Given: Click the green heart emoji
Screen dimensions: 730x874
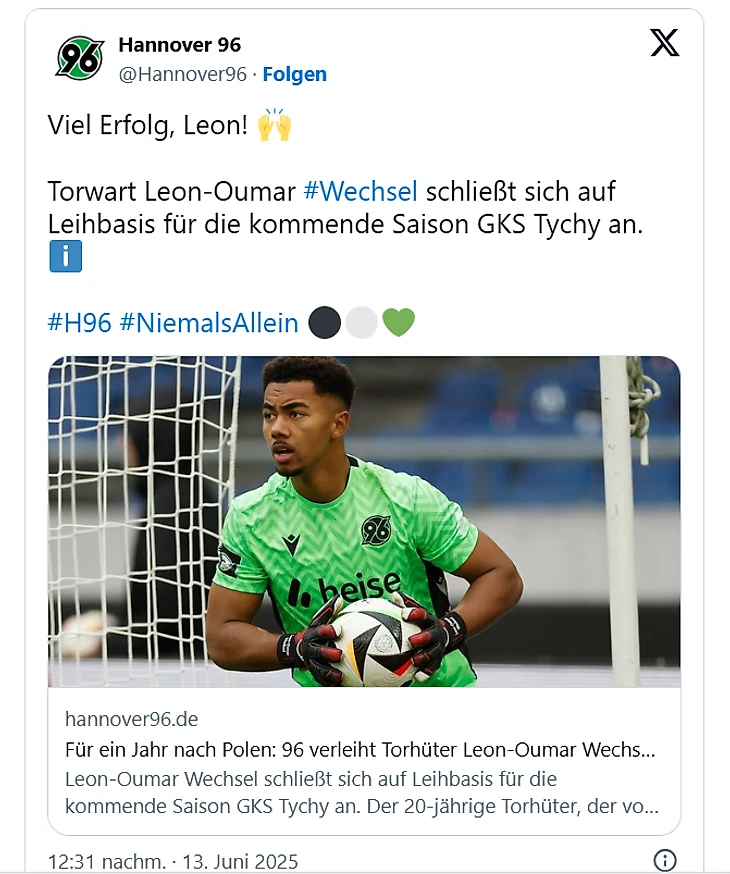Looking at the screenshot, I should point(398,323).
